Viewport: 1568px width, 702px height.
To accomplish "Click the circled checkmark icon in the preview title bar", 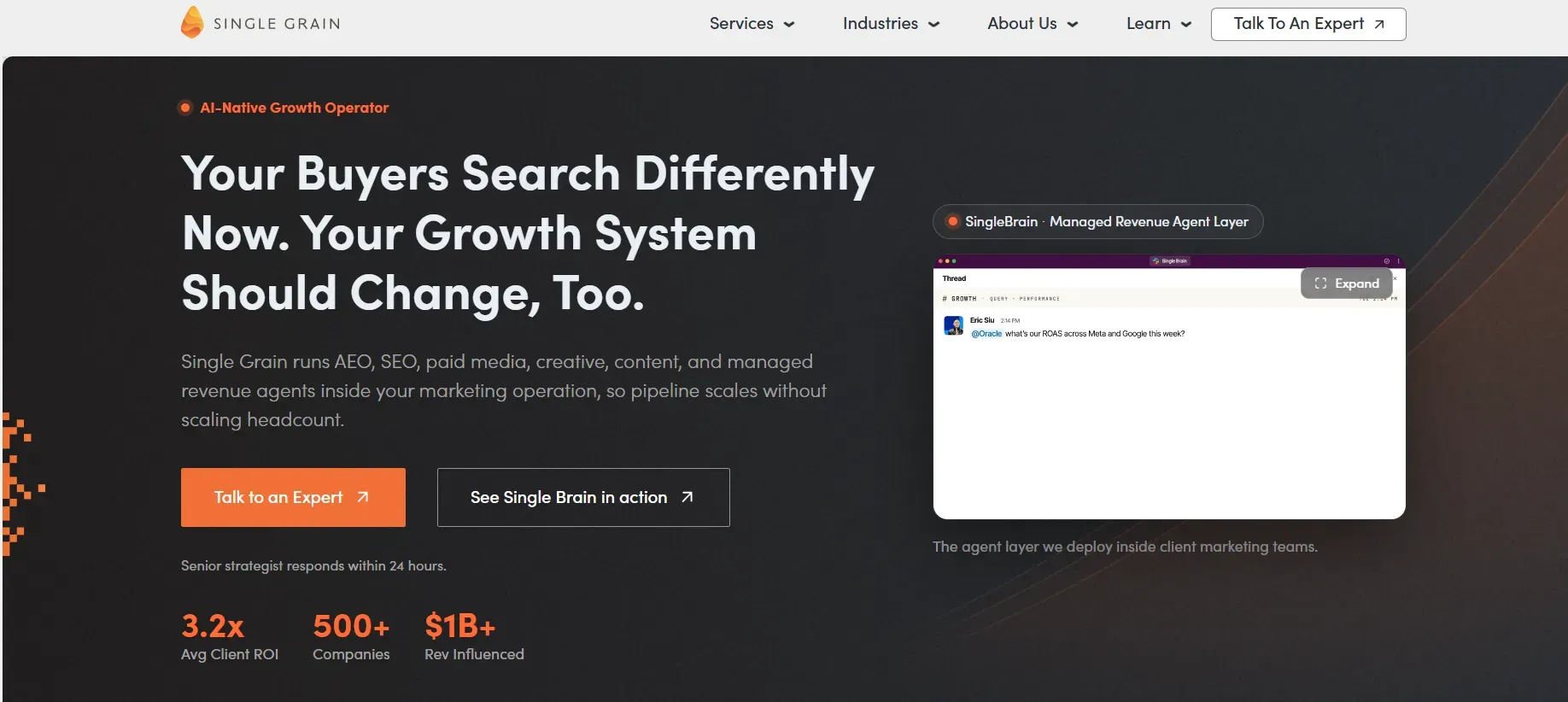I will tap(1387, 261).
